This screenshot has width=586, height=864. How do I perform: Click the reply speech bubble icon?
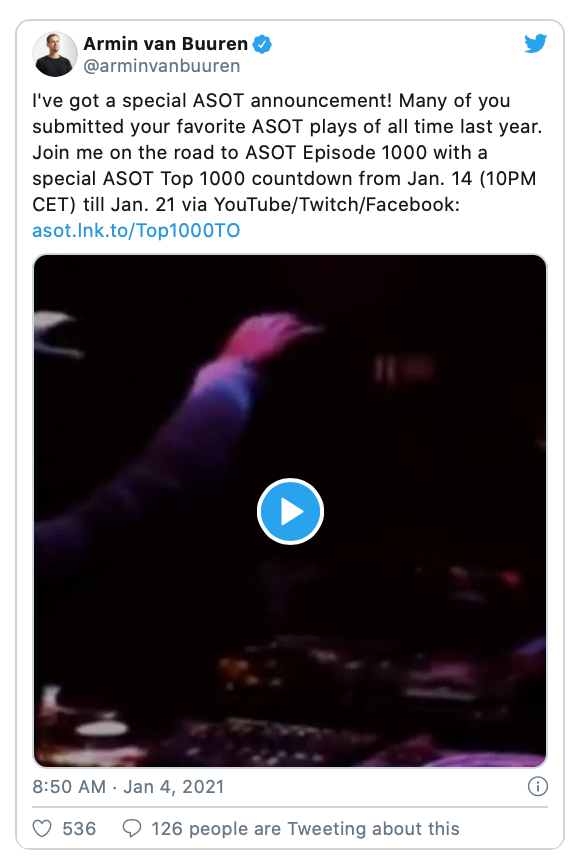click(132, 828)
